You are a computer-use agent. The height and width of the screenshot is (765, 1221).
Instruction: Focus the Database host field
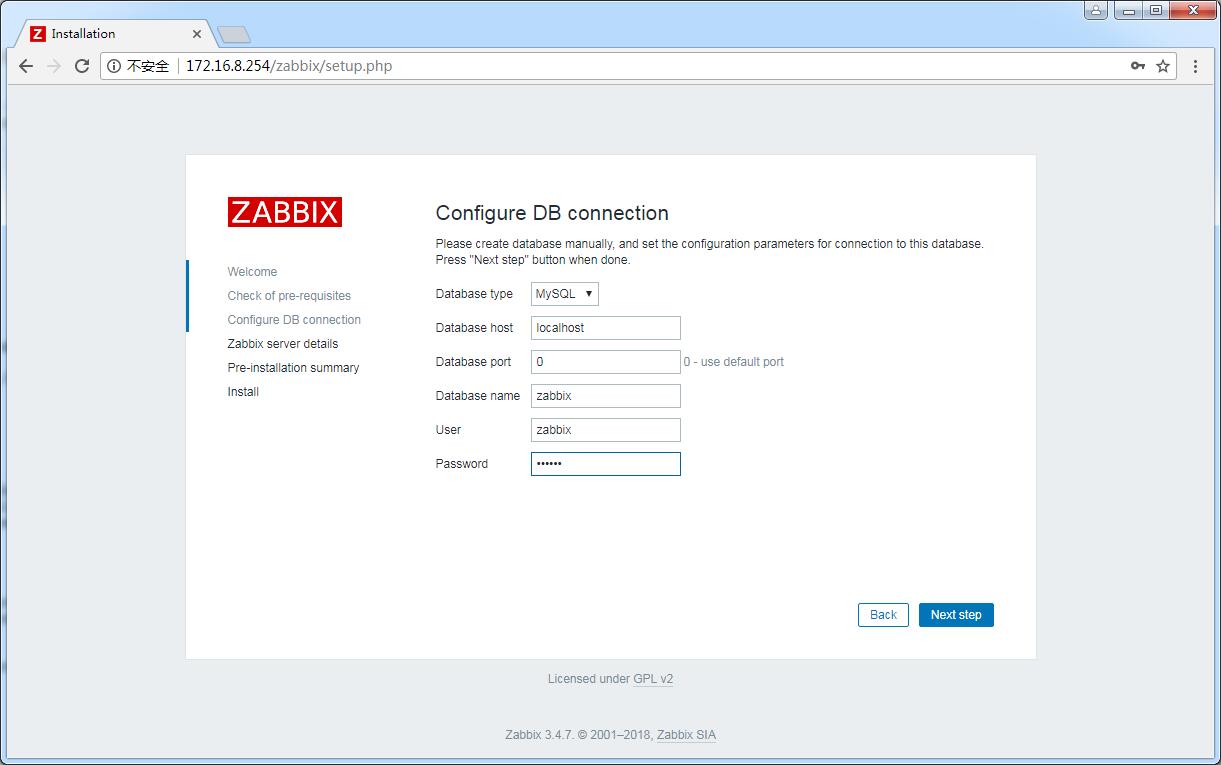[x=605, y=328]
